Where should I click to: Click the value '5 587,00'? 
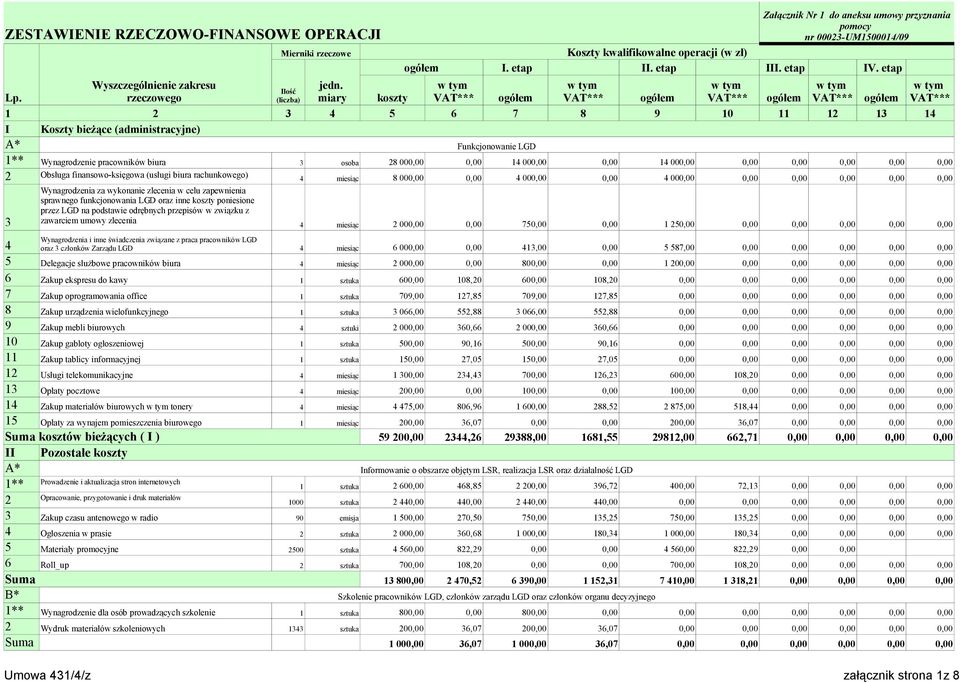click(x=678, y=248)
